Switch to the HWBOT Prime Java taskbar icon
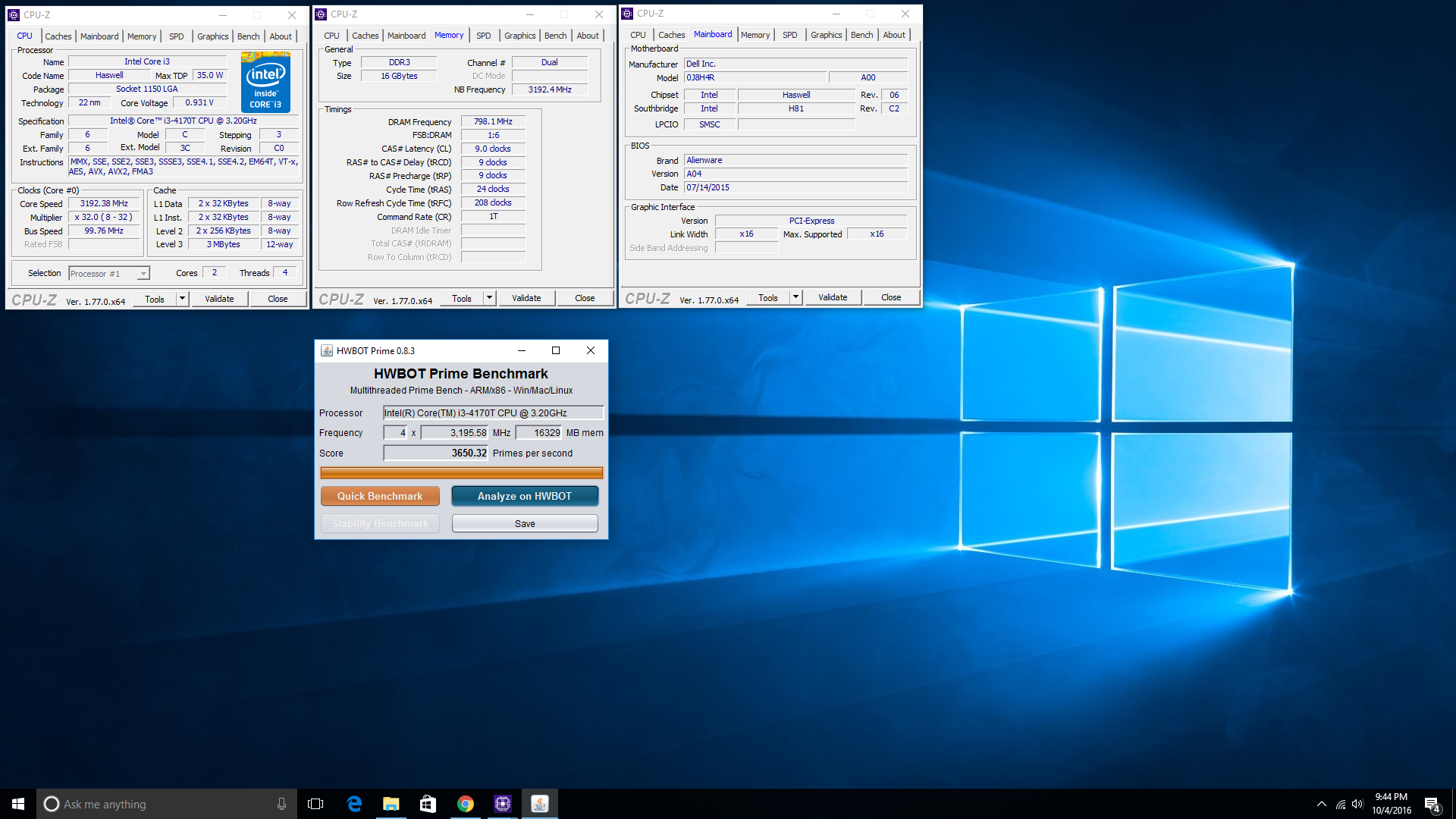 tap(539, 804)
